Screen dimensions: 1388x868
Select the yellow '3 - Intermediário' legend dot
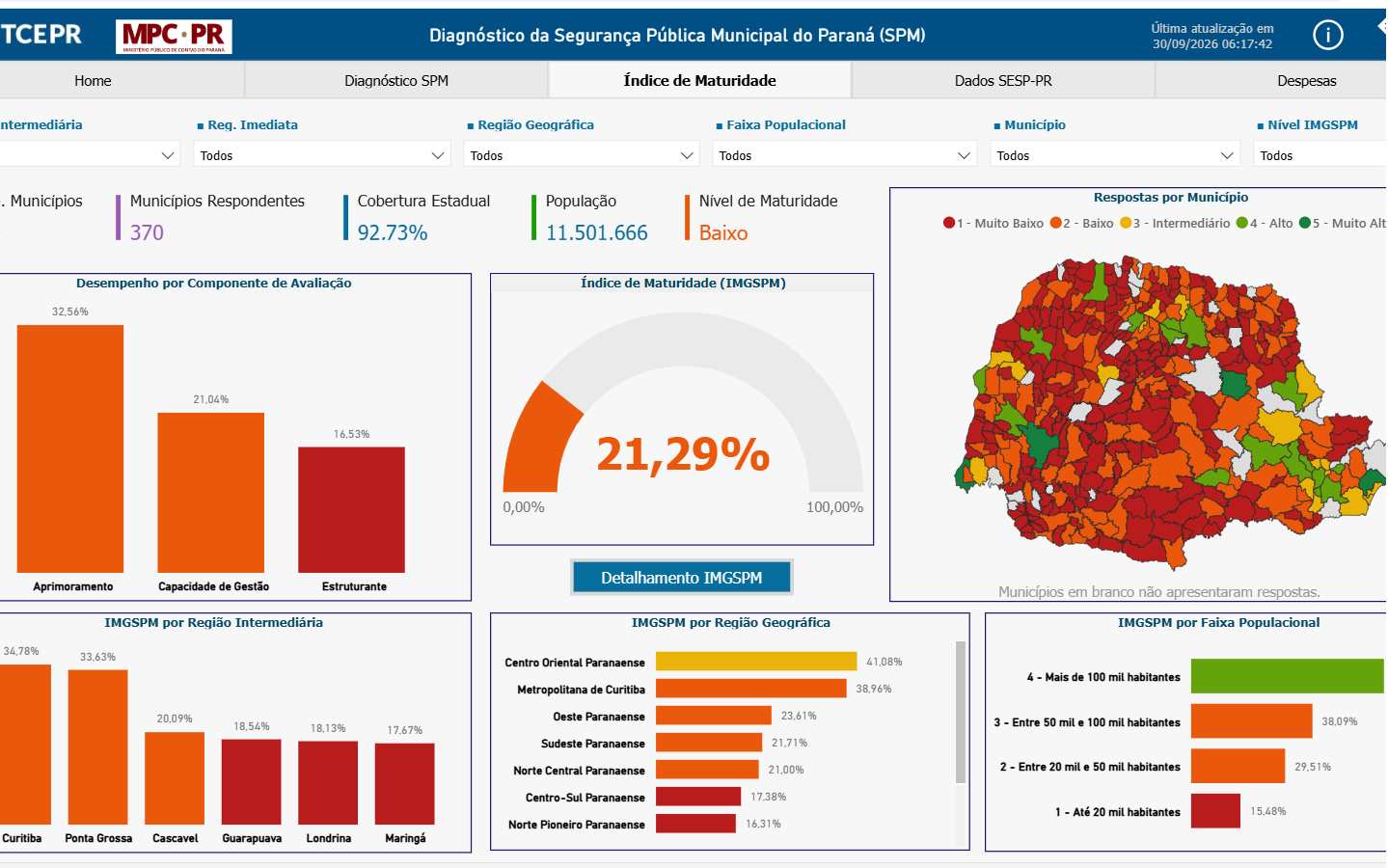1126,223
